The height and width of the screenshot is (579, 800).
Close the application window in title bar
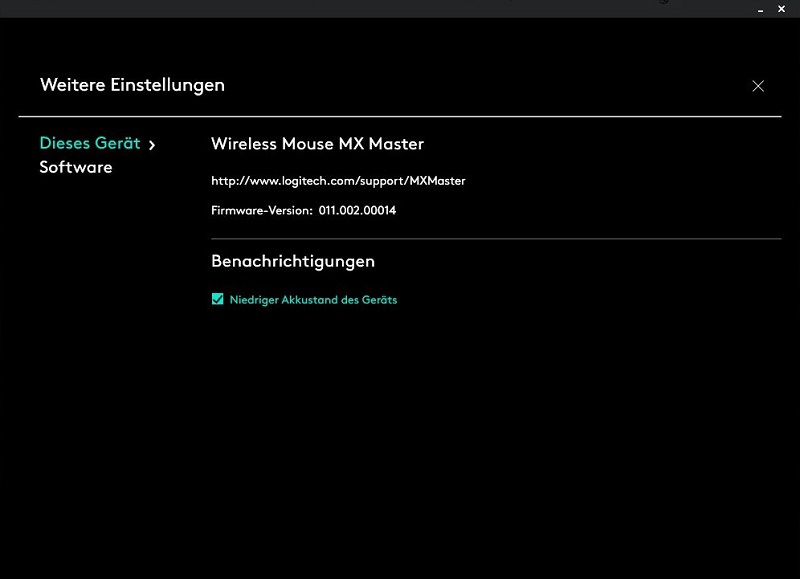(781, 9)
